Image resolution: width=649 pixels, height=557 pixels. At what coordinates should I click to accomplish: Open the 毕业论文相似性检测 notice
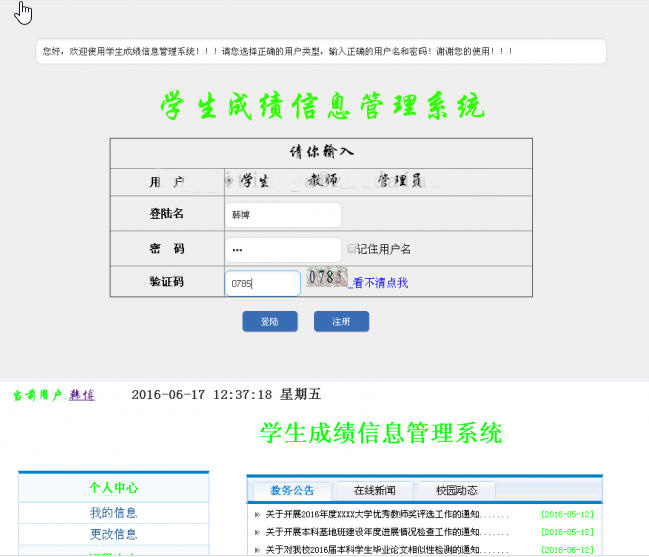pyautogui.click(x=387, y=550)
